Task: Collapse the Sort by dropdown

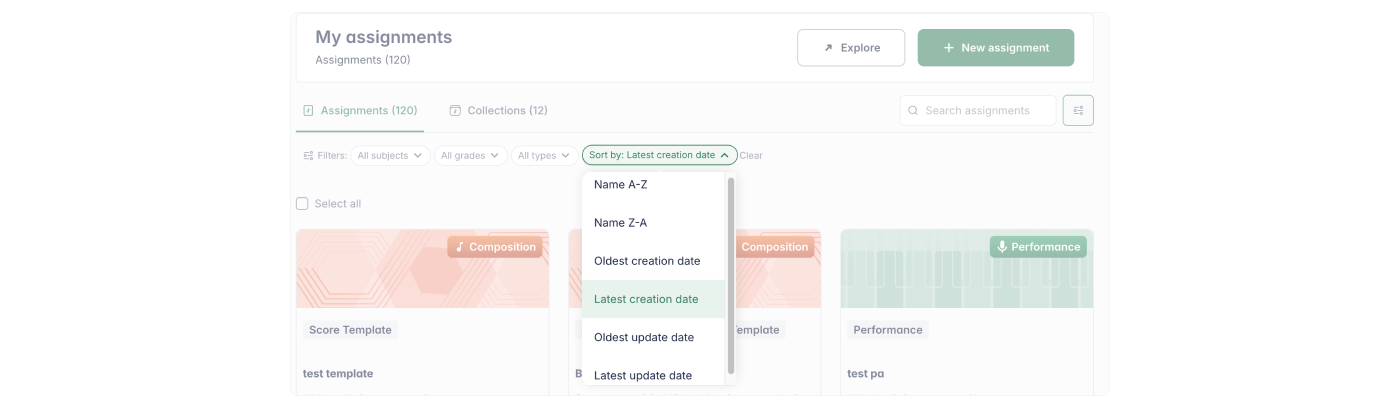Action: click(660, 155)
